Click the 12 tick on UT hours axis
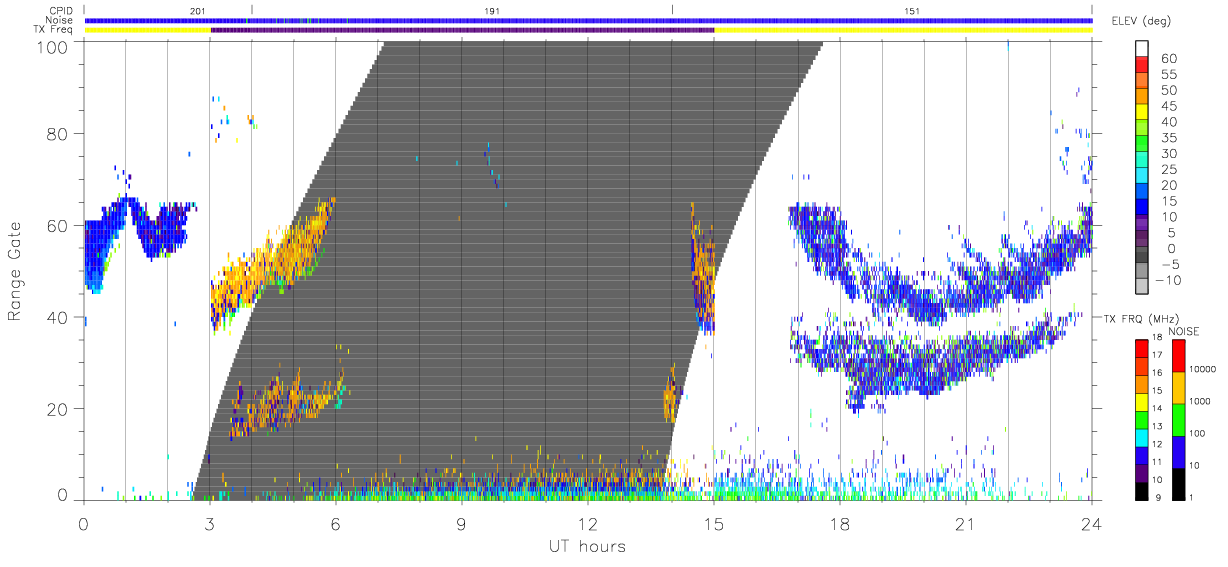This screenshot has width=1228, height=567. point(588,523)
